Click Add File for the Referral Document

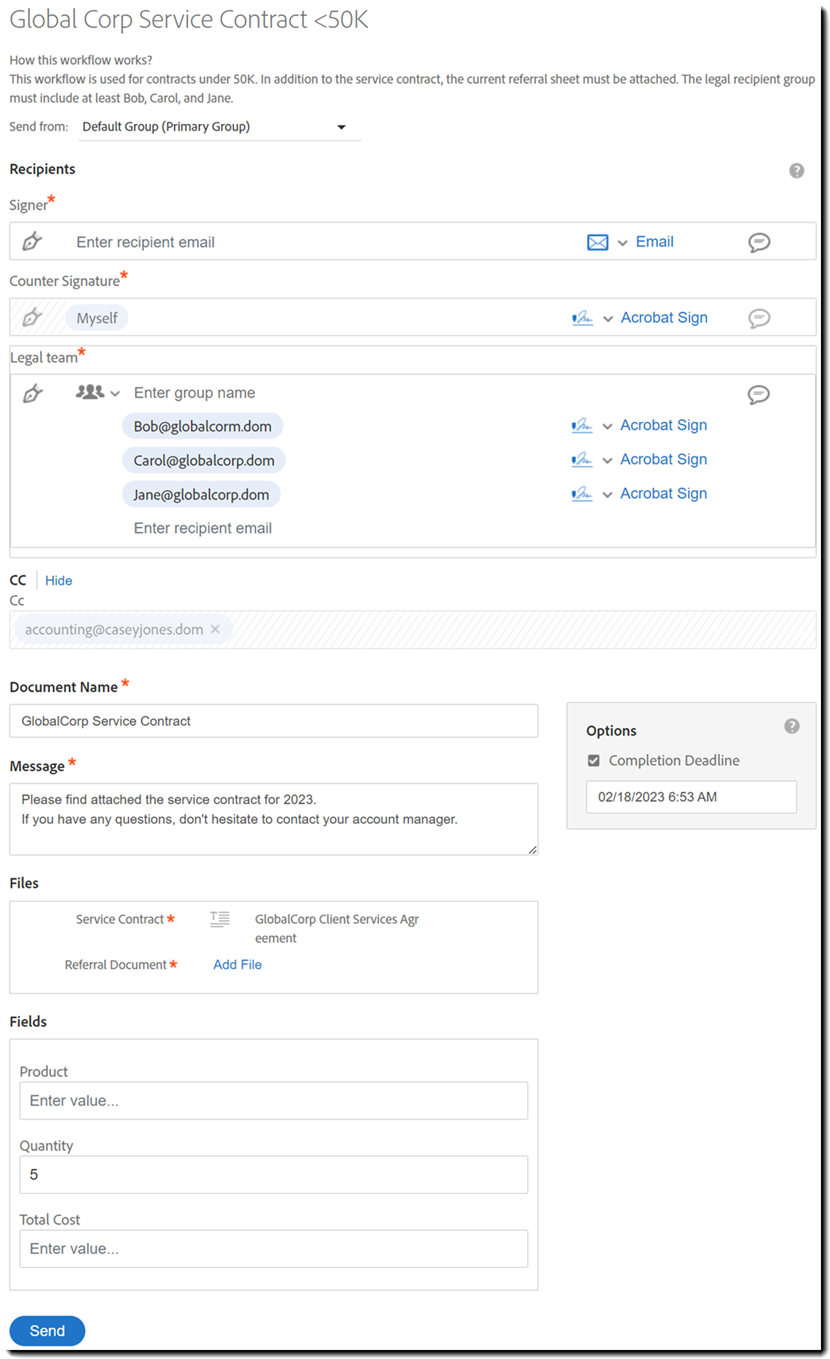[x=237, y=964]
